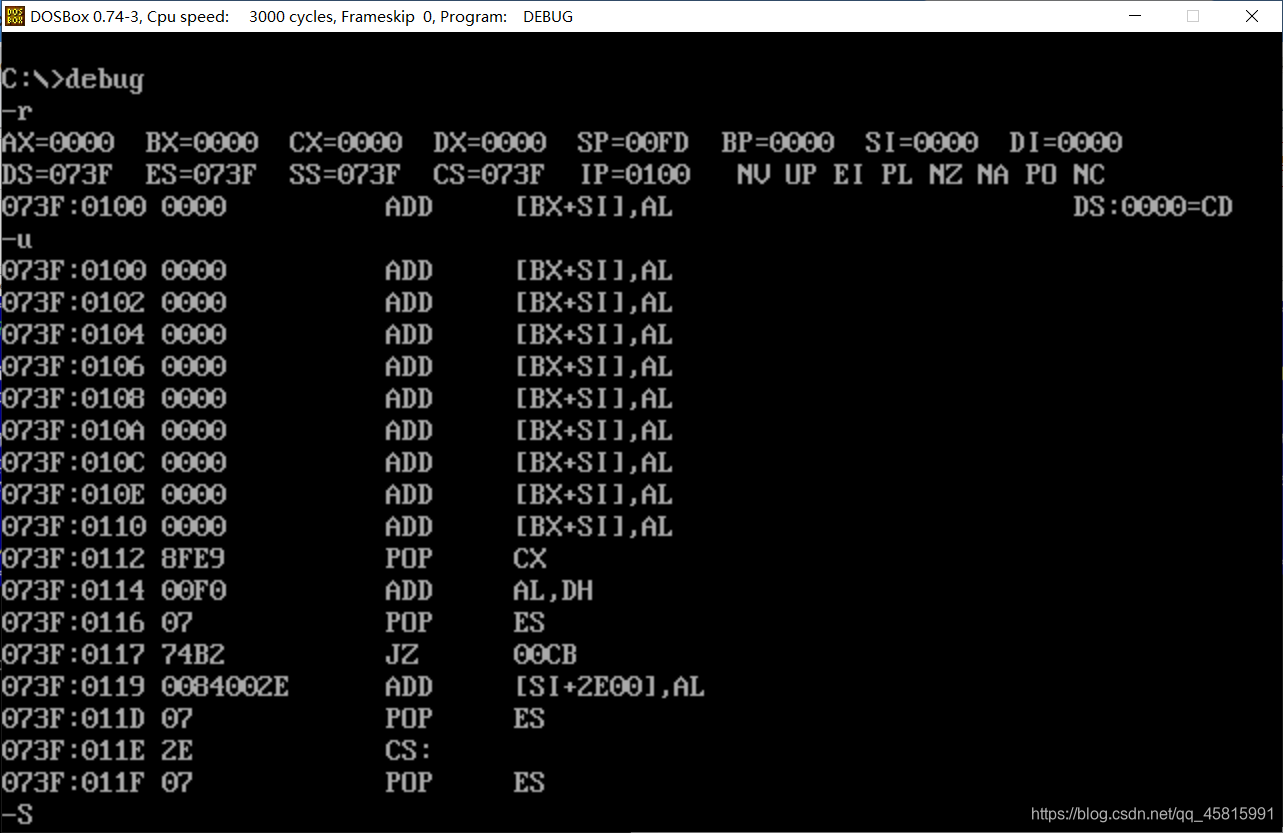Viewport: 1283px width, 833px height.
Task: Click the AL,DH operand
Action: click(x=554, y=591)
